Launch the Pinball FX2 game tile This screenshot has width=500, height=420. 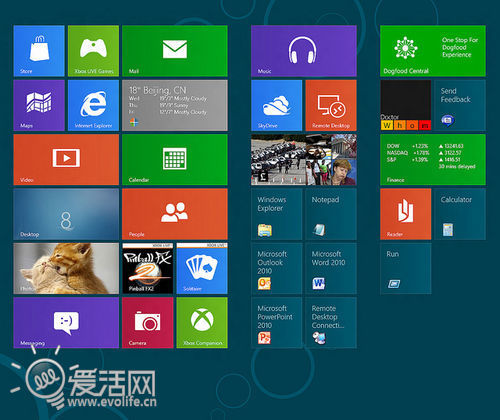[148, 268]
